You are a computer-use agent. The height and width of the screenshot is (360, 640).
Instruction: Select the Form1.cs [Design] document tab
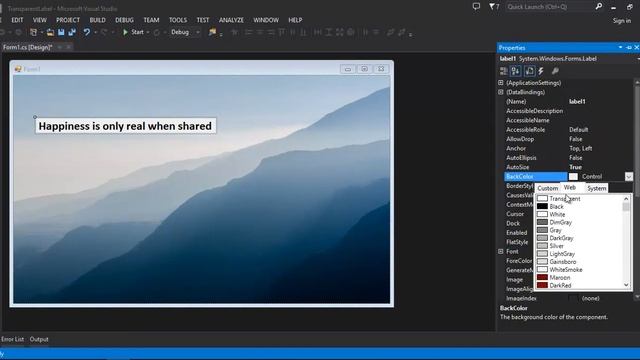(x=27, y=47)
